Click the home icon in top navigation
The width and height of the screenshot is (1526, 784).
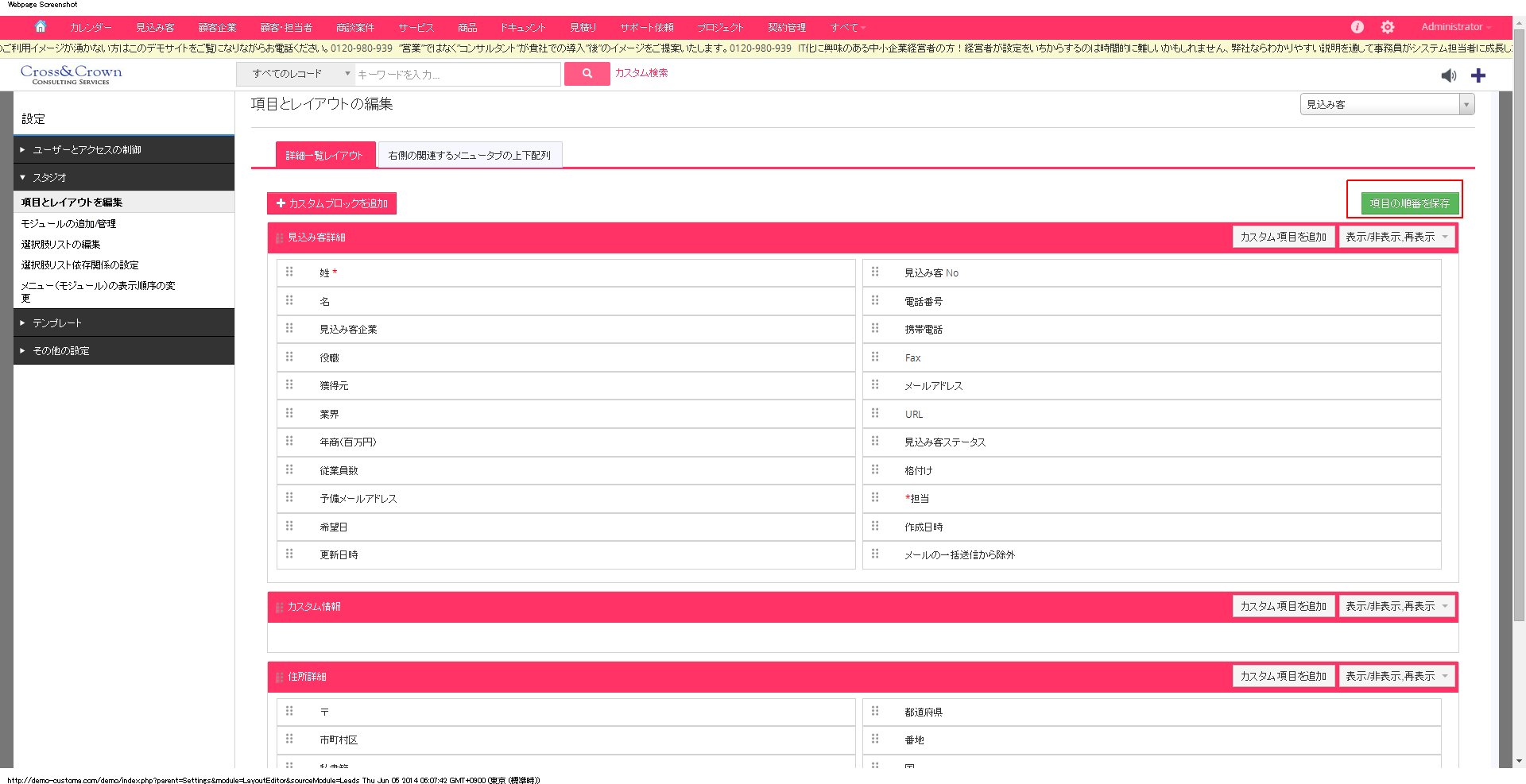click(x=41, y=26)
